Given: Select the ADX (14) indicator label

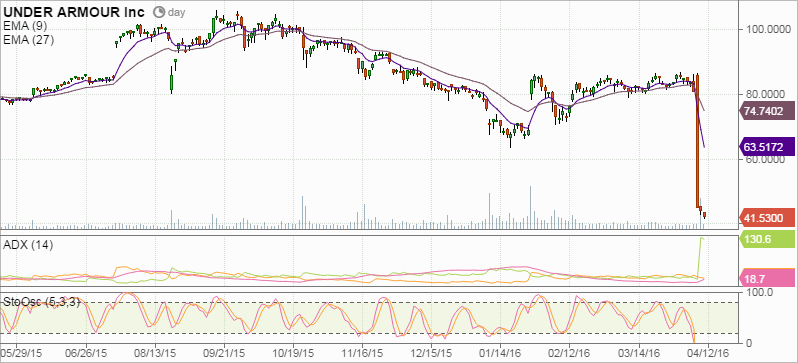Looking at the screenshot, I should click(28, 245).
